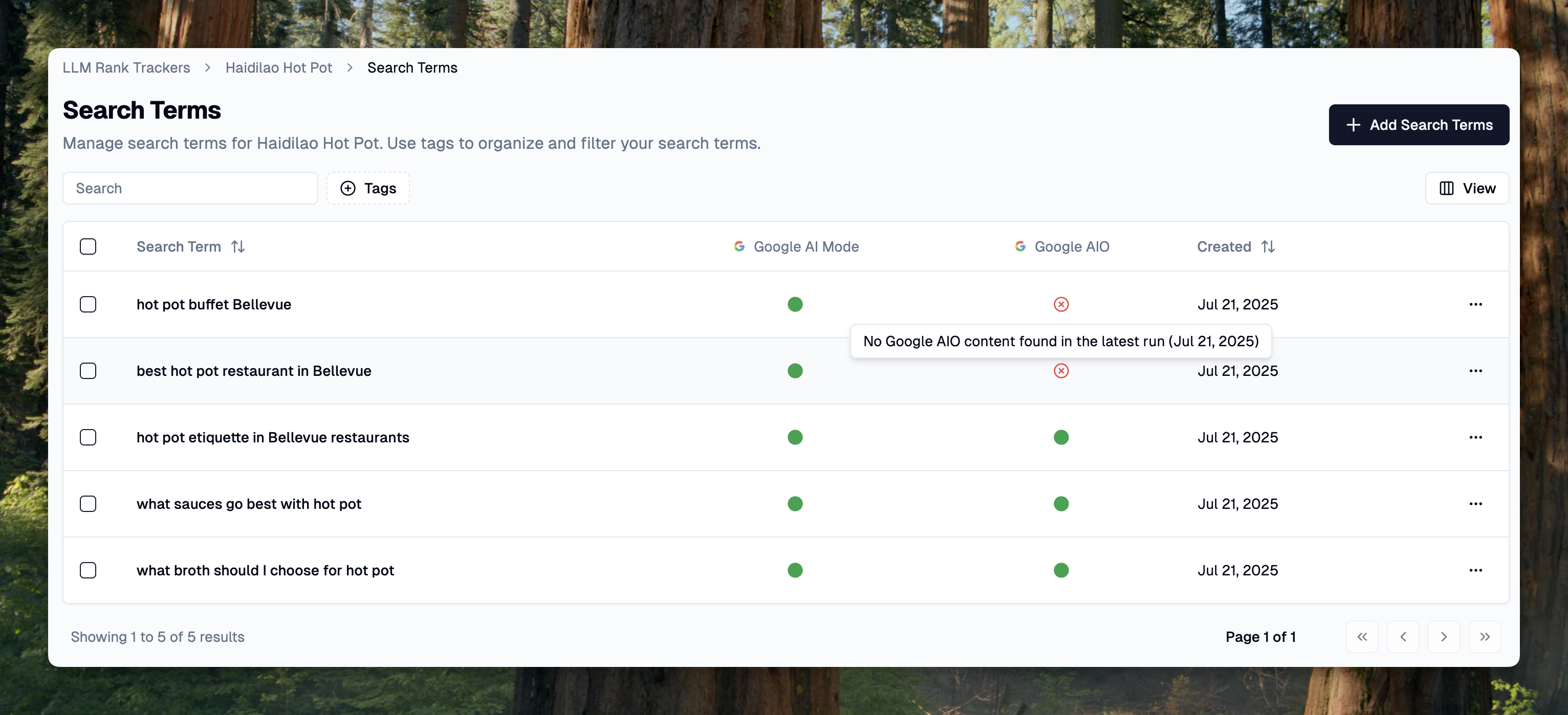Click red X status for best hot pot restaurant

[1061, 371]
